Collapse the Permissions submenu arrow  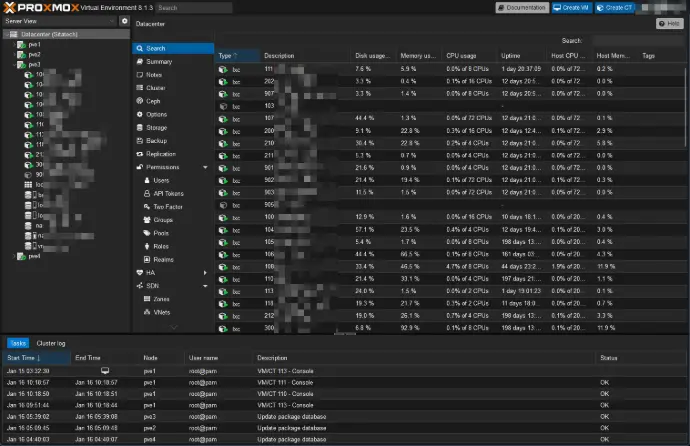[205, 167]
